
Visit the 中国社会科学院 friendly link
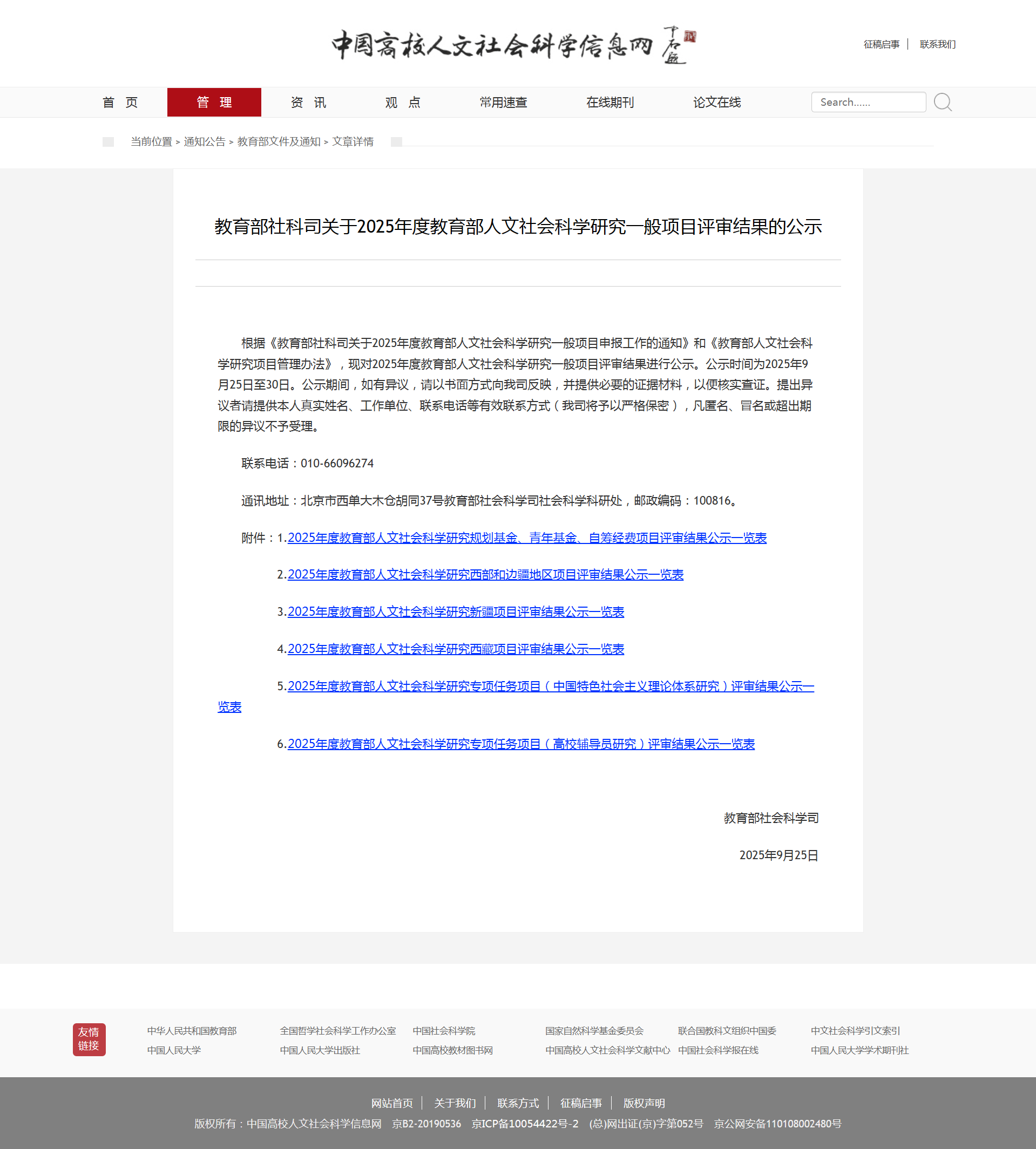[443, 1031]
